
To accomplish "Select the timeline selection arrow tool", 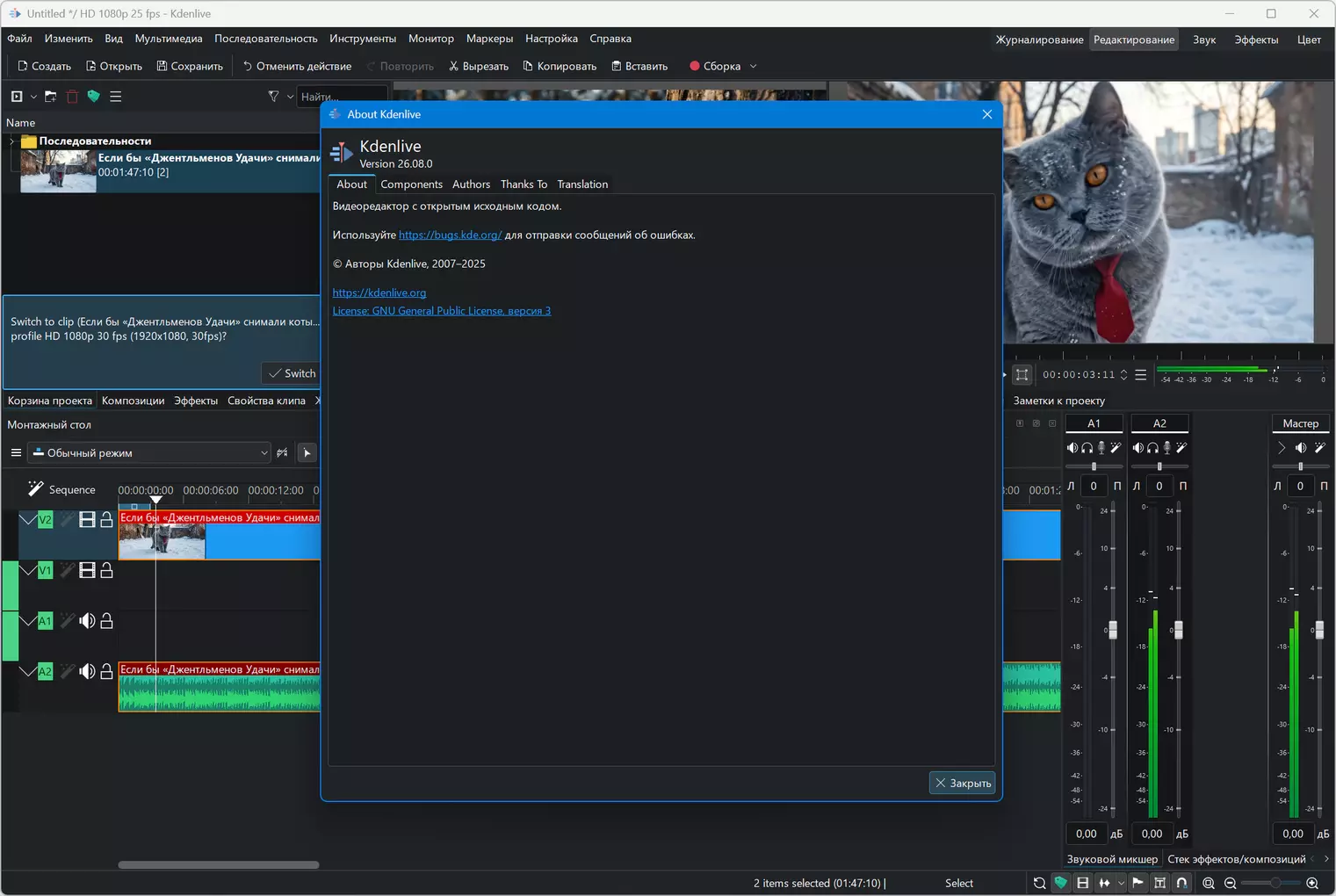I will 307,453.
